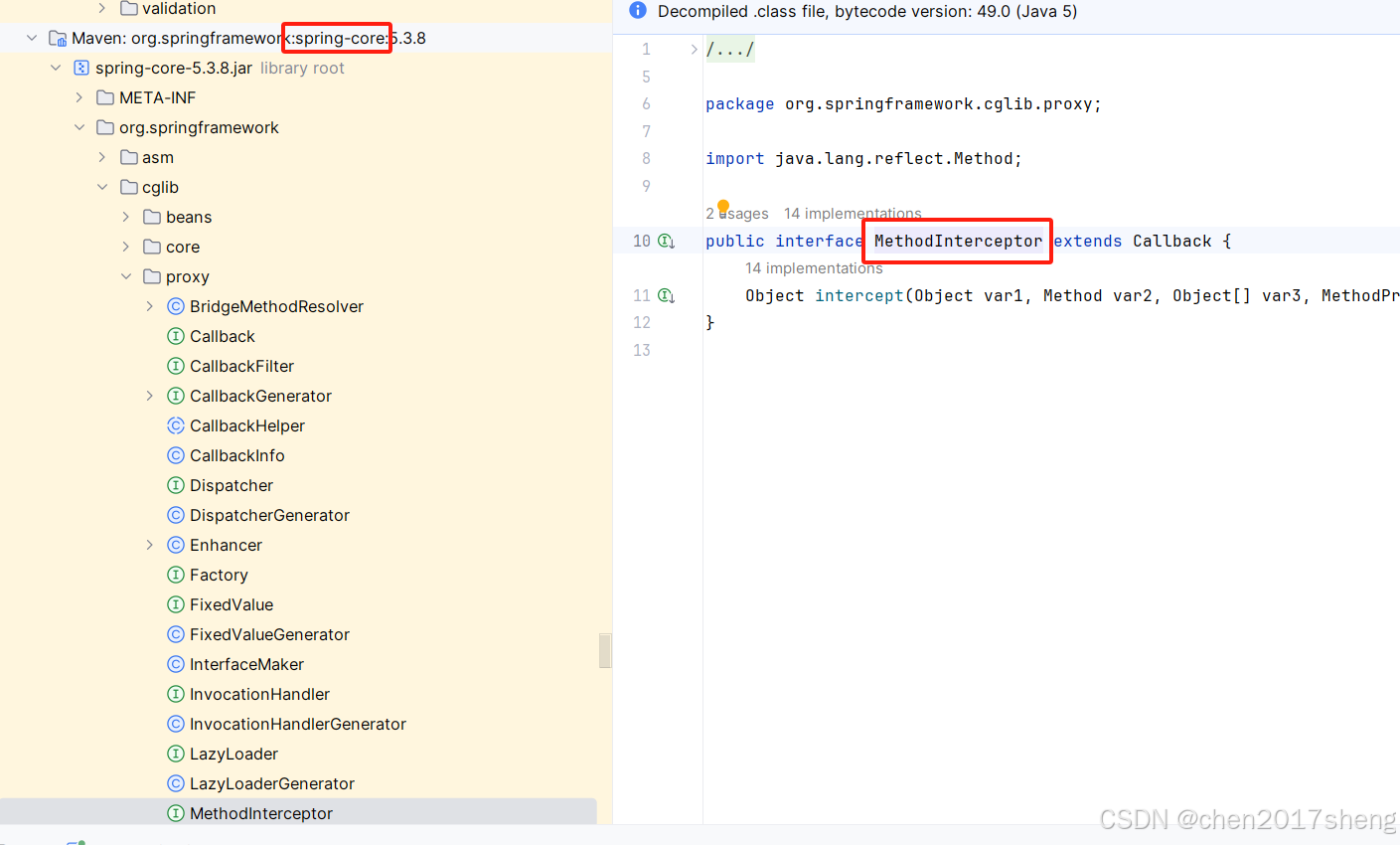This screenshot has height=845, width=1400.
Task: Click the META-INF folder icon
Action: click(105, 97)
